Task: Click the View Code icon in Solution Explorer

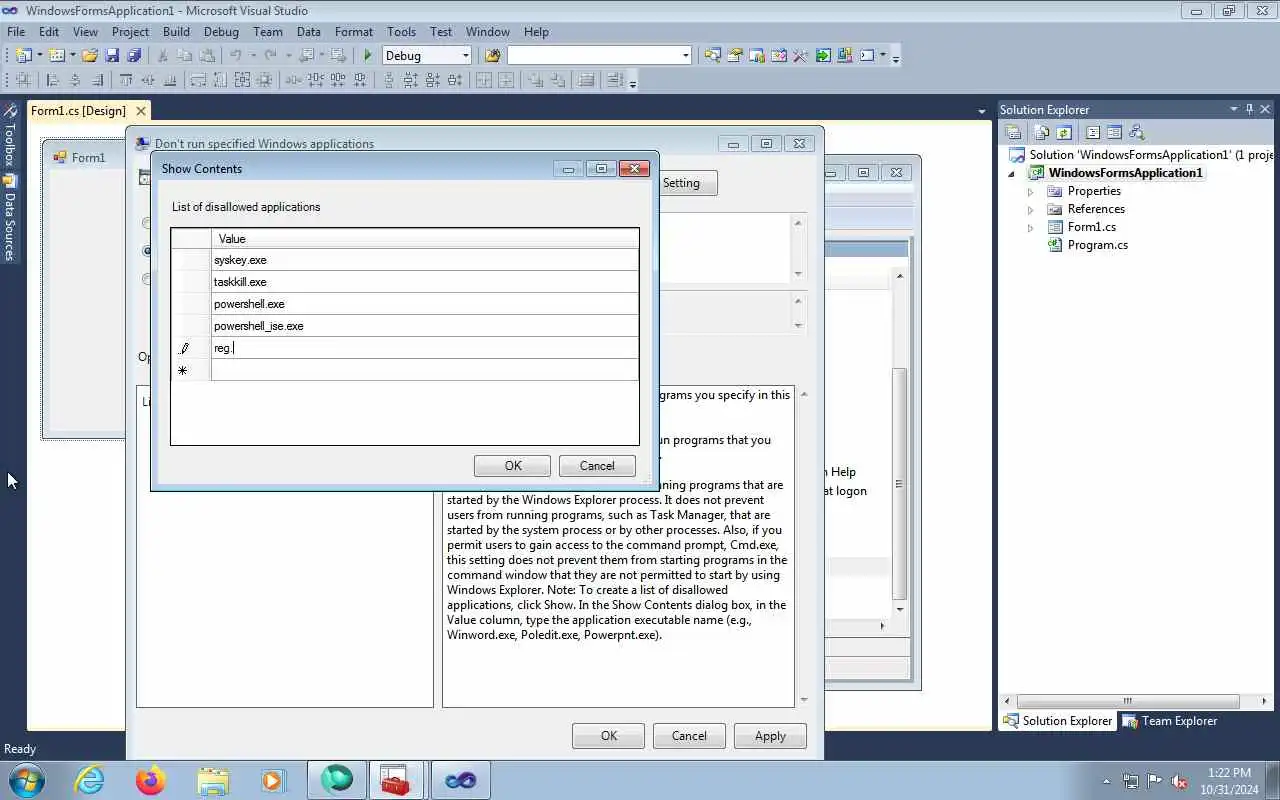Action: (1093, 132)
